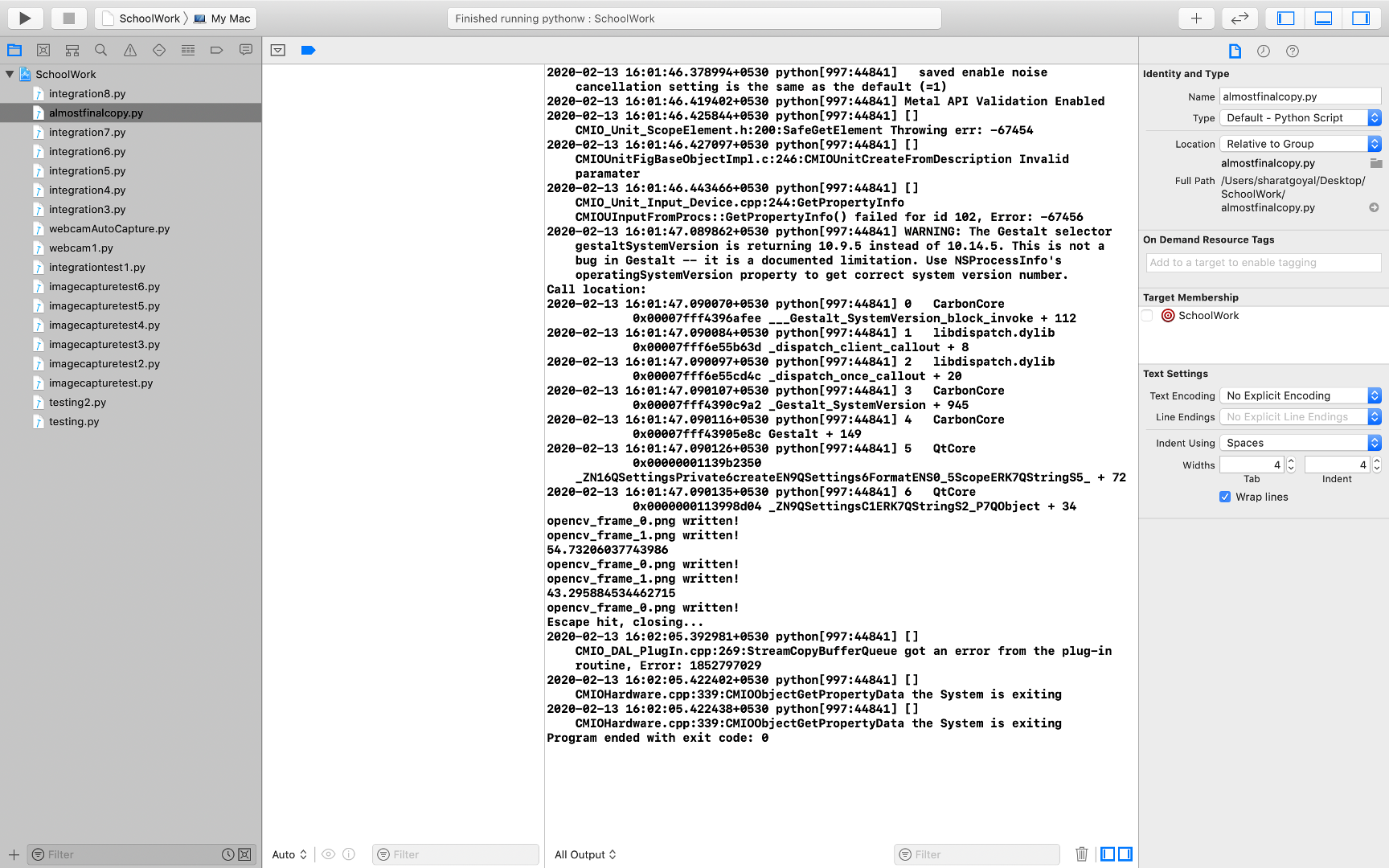The image size is (1389, 868).
Task: Stop the running program
Action: (x=69, y=18)
